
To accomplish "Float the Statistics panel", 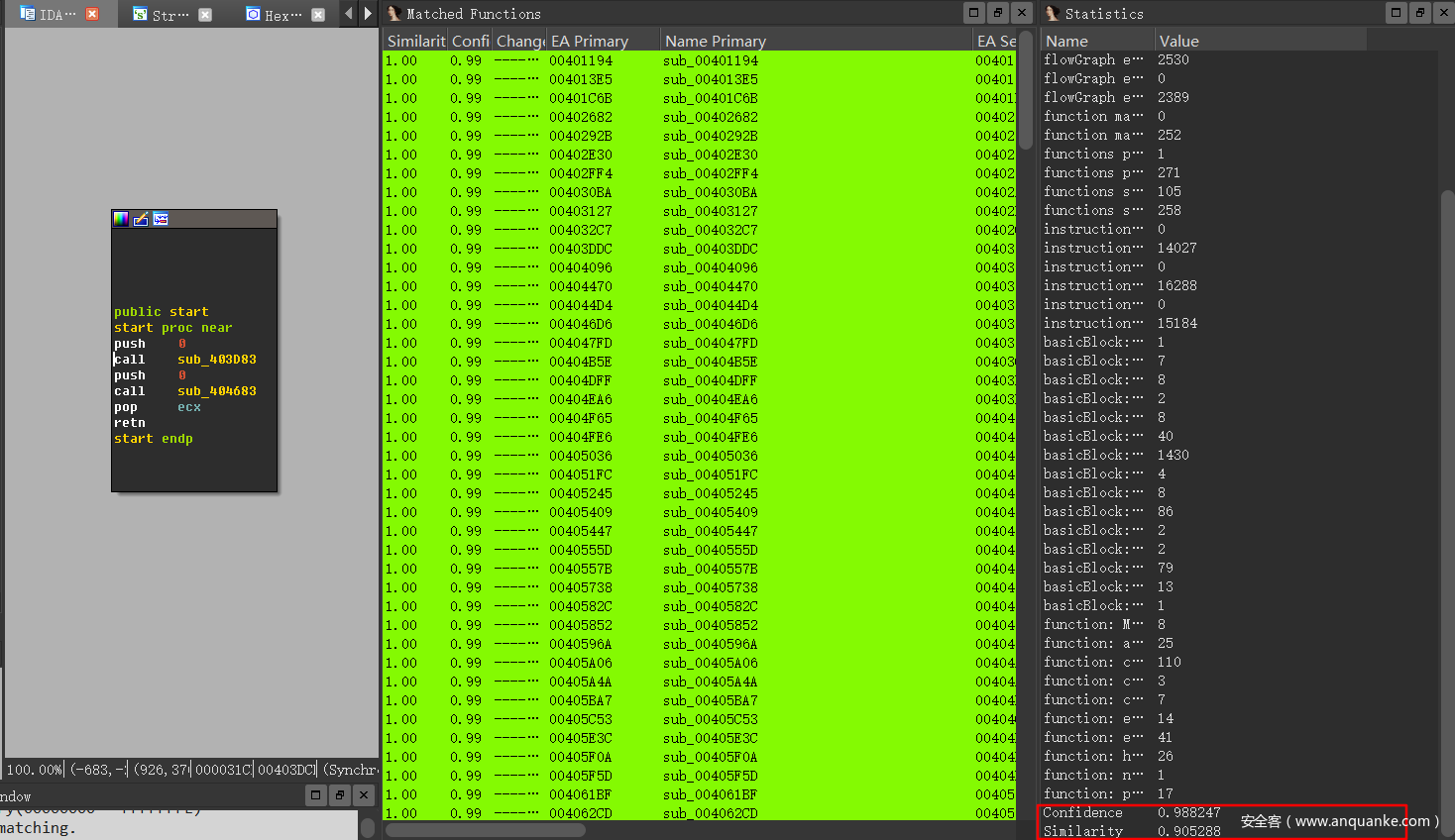I will (1420, 13).
